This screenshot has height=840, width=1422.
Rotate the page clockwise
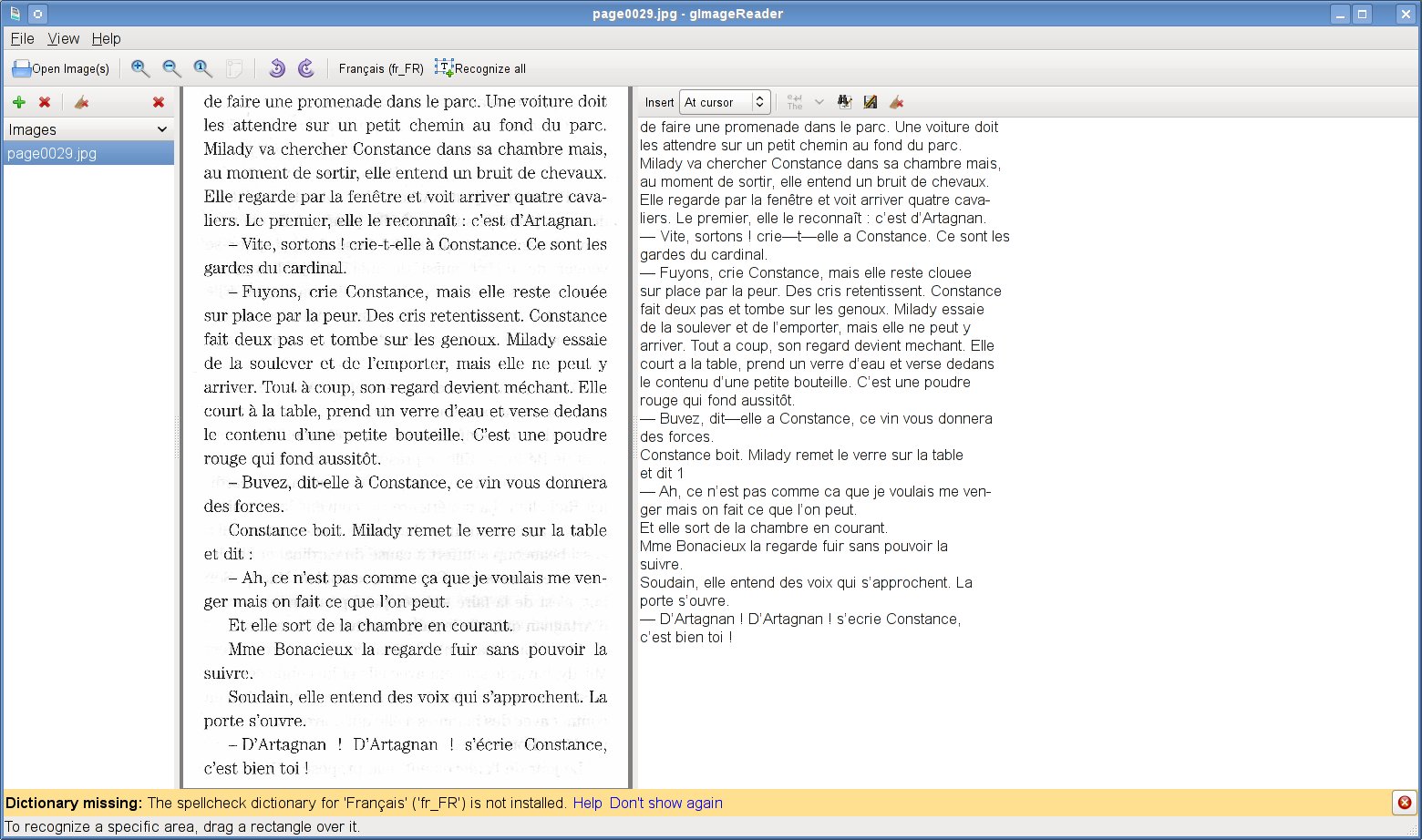pyautogui.click(x=306, y=68)
